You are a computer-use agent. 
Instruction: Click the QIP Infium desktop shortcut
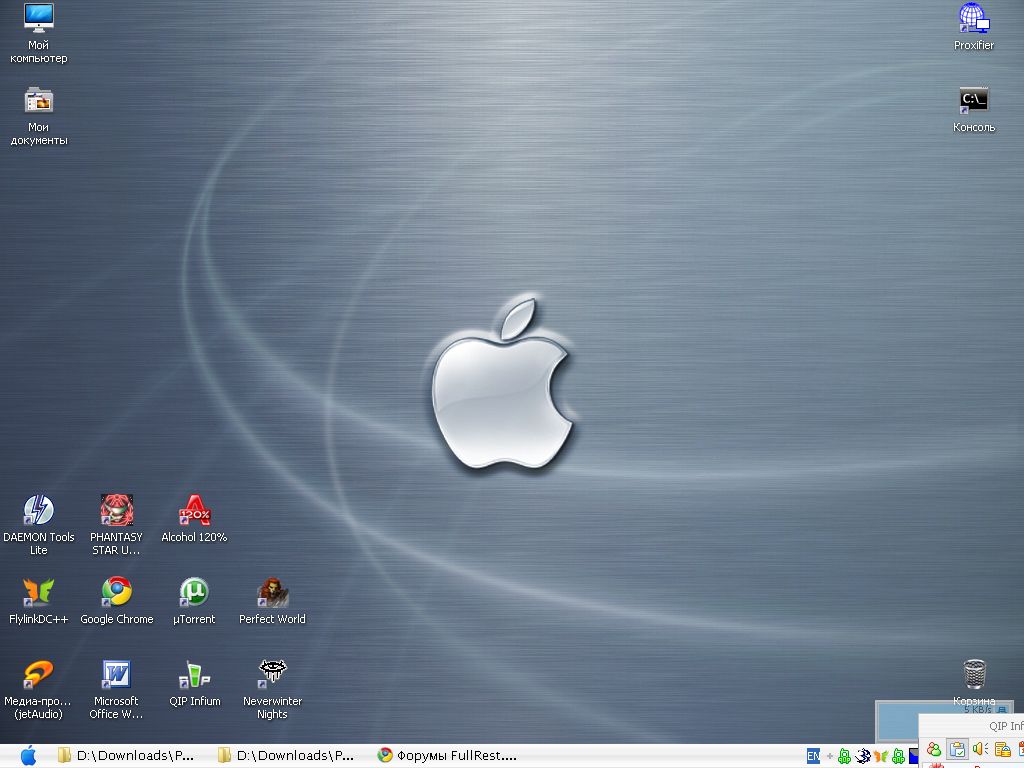(194, 683)
